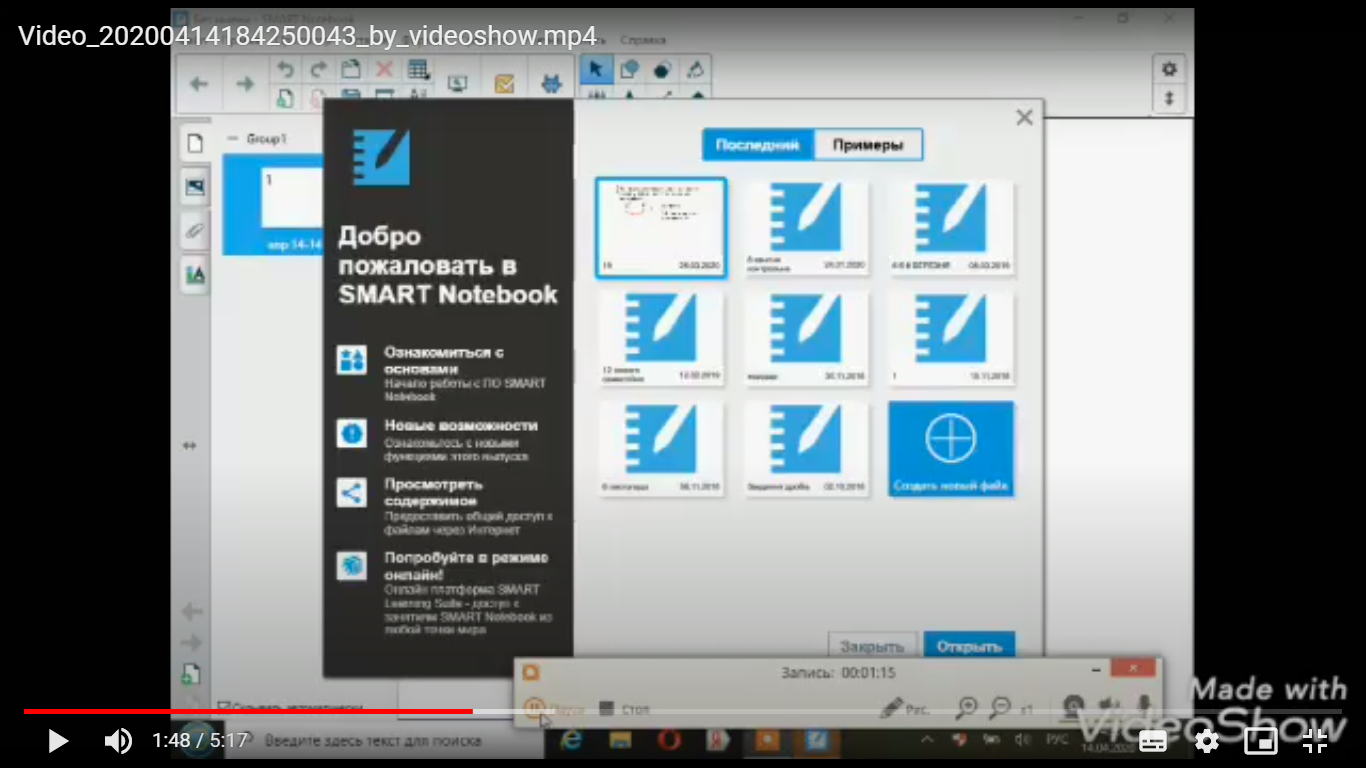The width and height of the screenshot is (1366, 768).
Task: Switch to the Последний tab
Action: pos(758,145)
